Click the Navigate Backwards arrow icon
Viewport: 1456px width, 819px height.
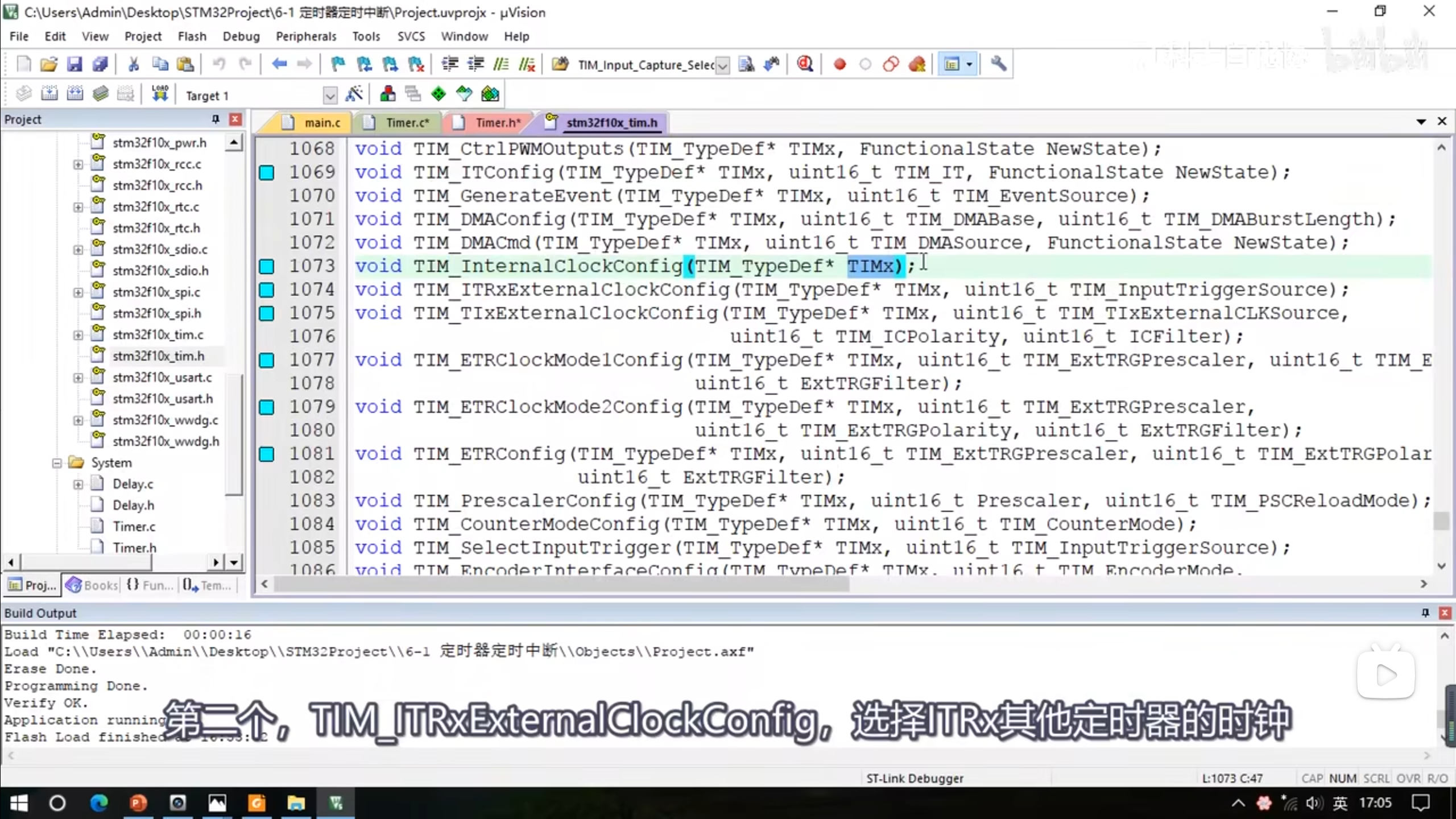tap(279, 64)
